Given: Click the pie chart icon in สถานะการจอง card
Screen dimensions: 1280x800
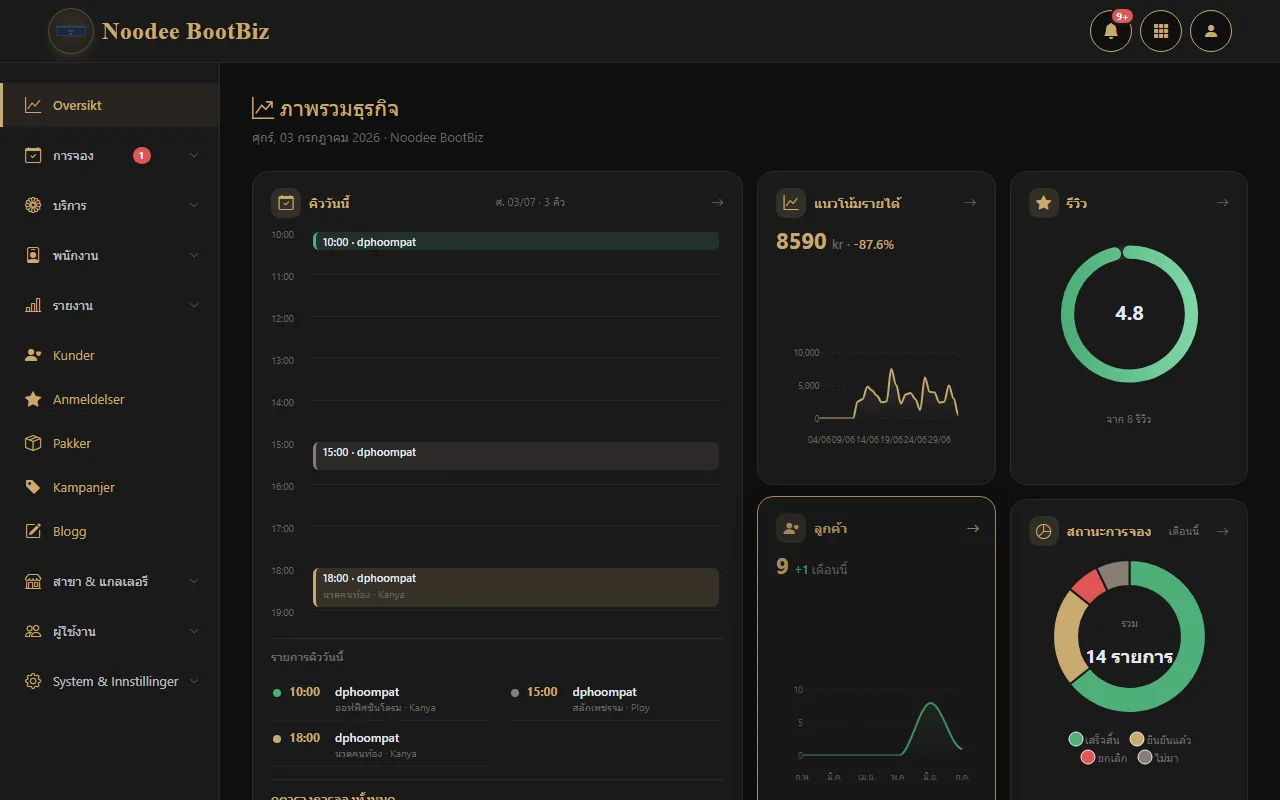Looking at the screenshot, I should pyautogui.click(x=1044, y=531).
